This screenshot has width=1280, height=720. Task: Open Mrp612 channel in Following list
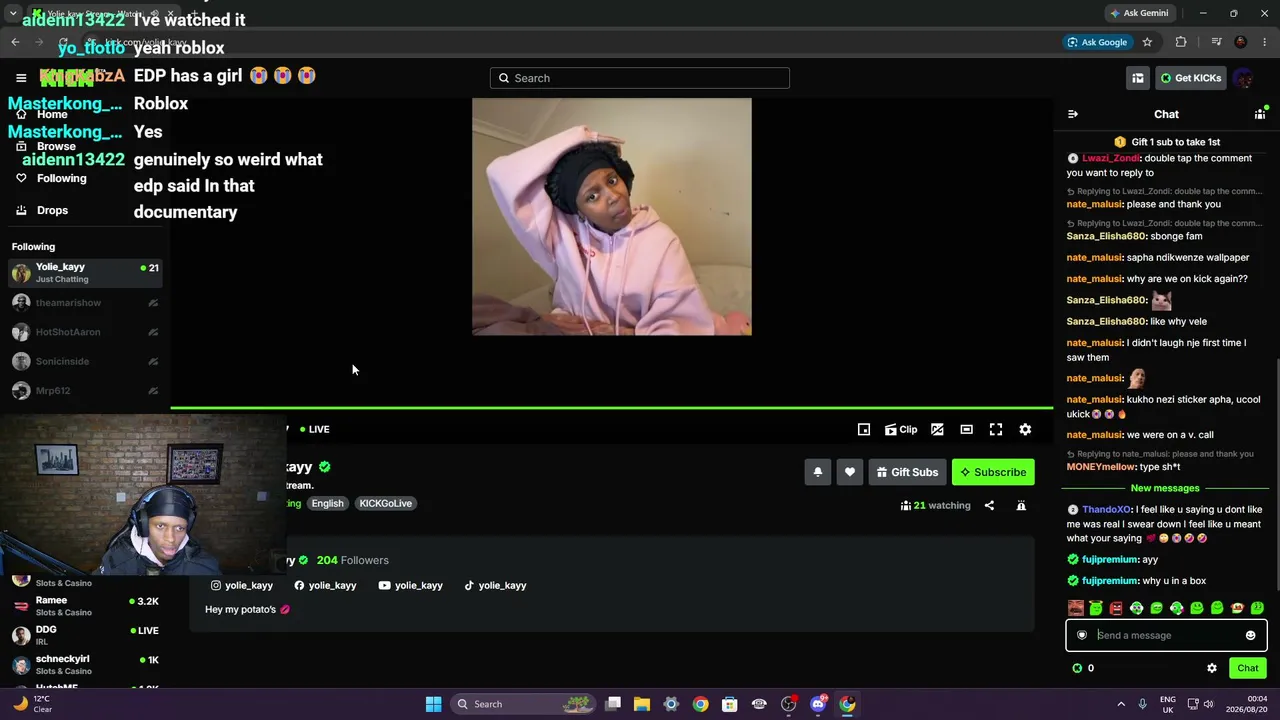point(85,391)
